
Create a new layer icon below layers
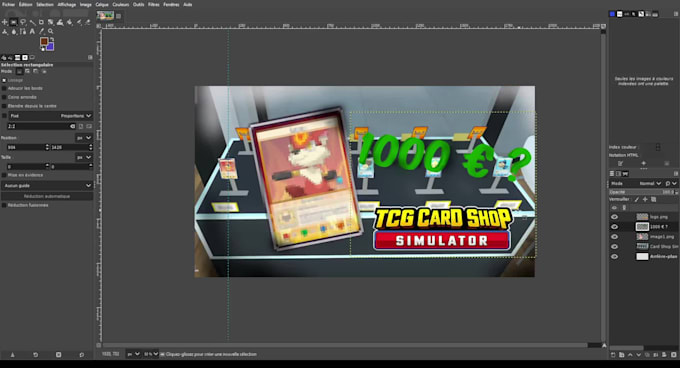(x=613, y=355)
